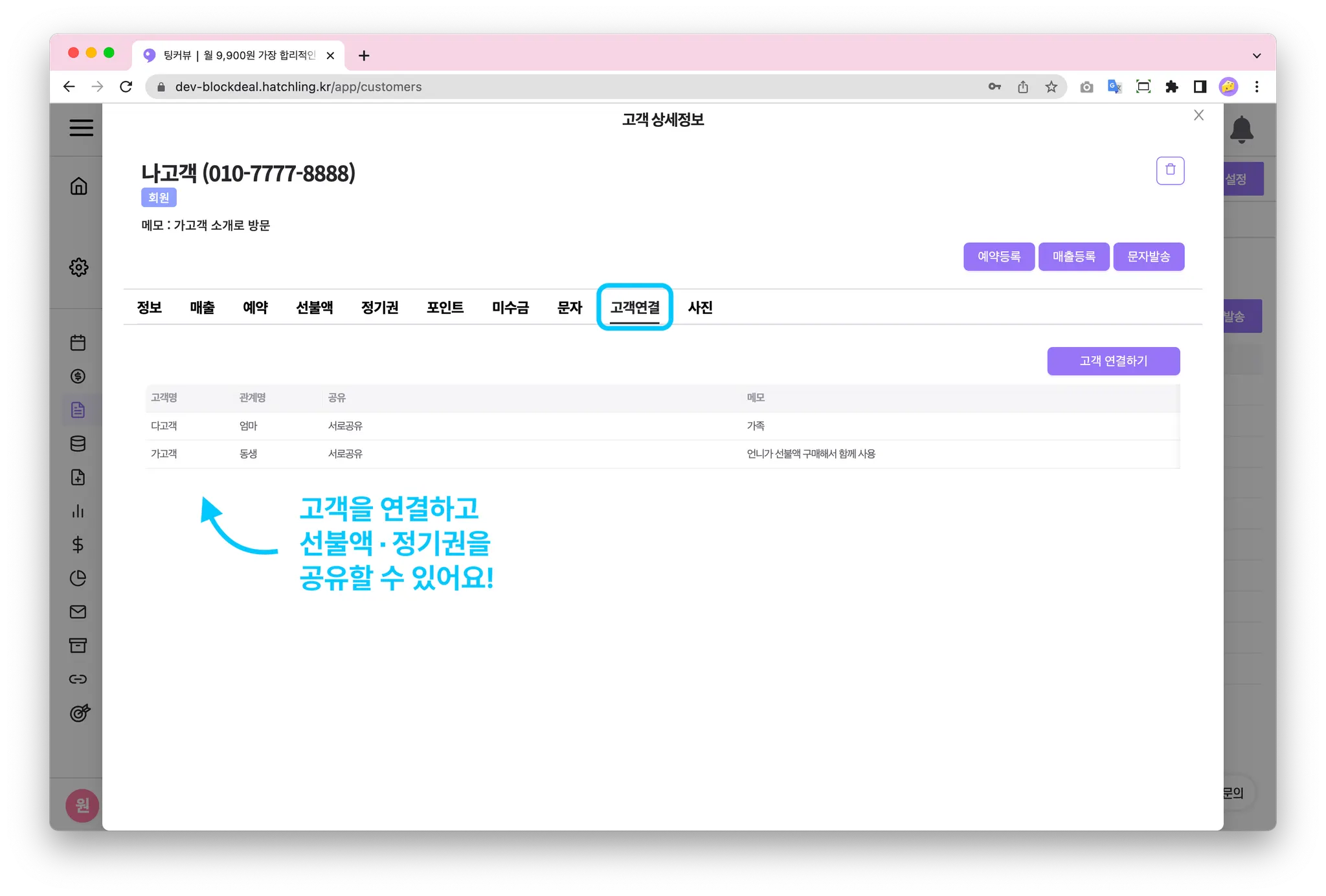This screenshot has width=1326, height=896.
Task: Click the 고객 연결하기 button
Action: pyautogui.click(x=1113, y=361)
